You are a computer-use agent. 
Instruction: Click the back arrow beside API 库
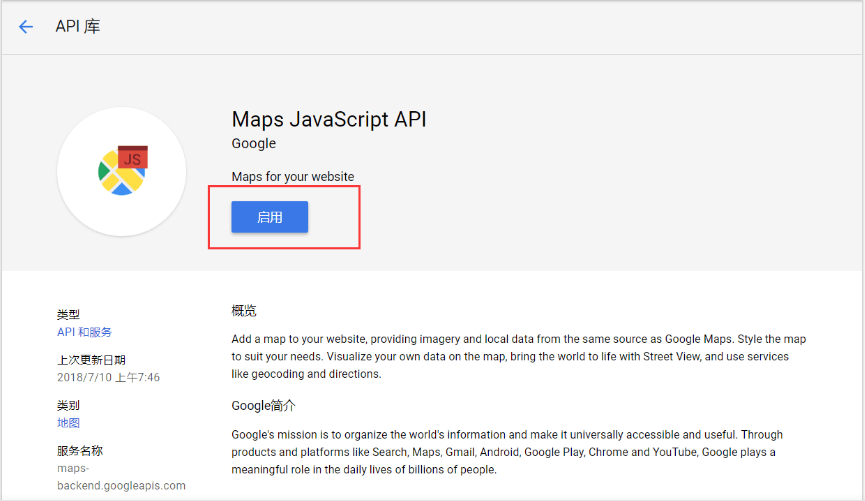click(x=26, y=27)
